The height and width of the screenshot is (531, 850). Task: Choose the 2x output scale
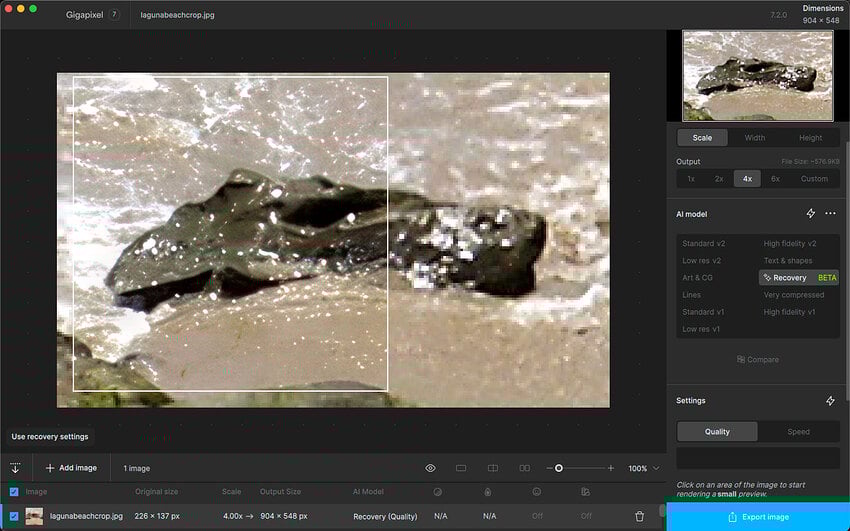[x=719, y=178]
